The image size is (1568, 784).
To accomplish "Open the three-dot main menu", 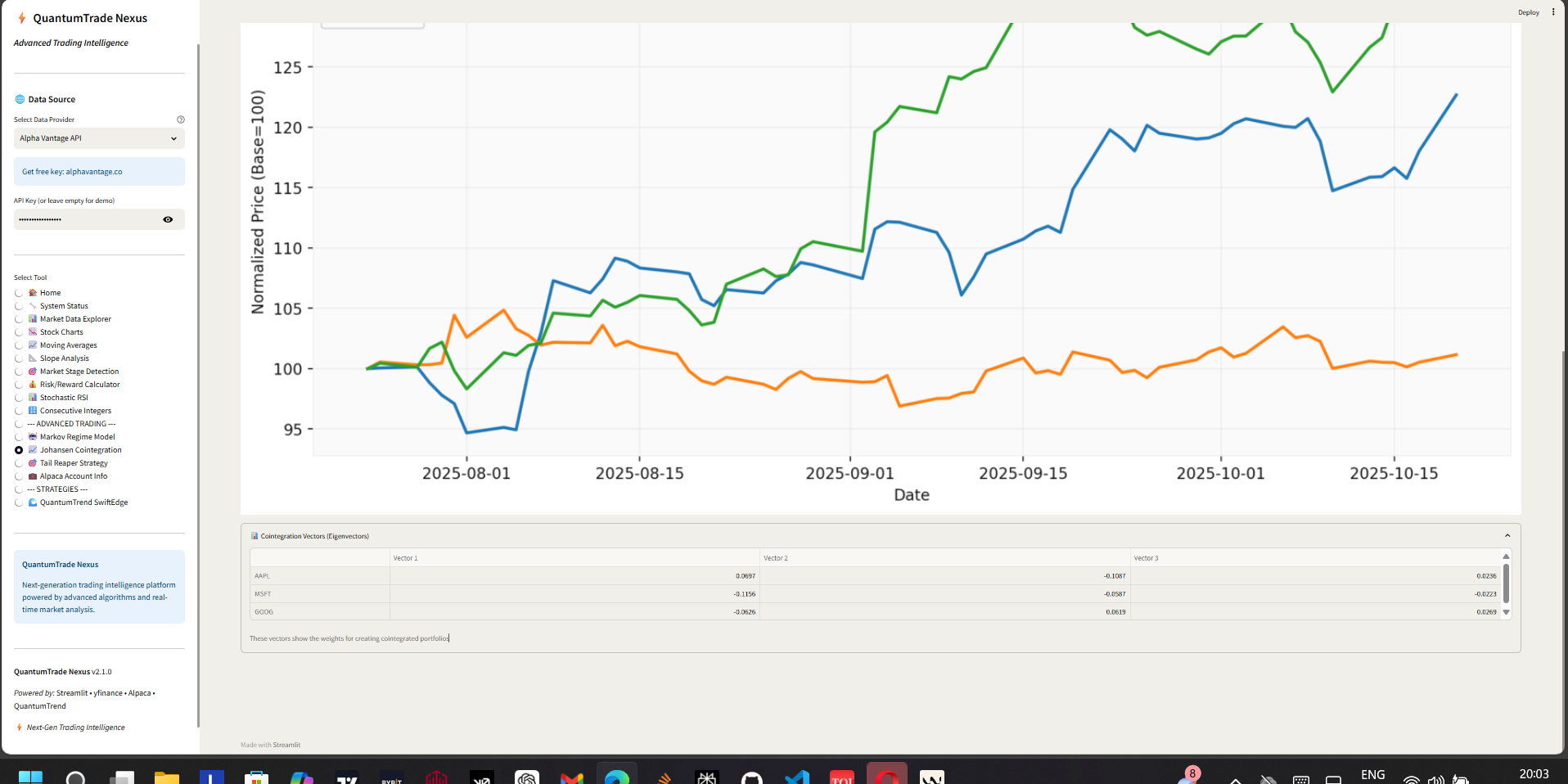I will (x=1553, y=12).
